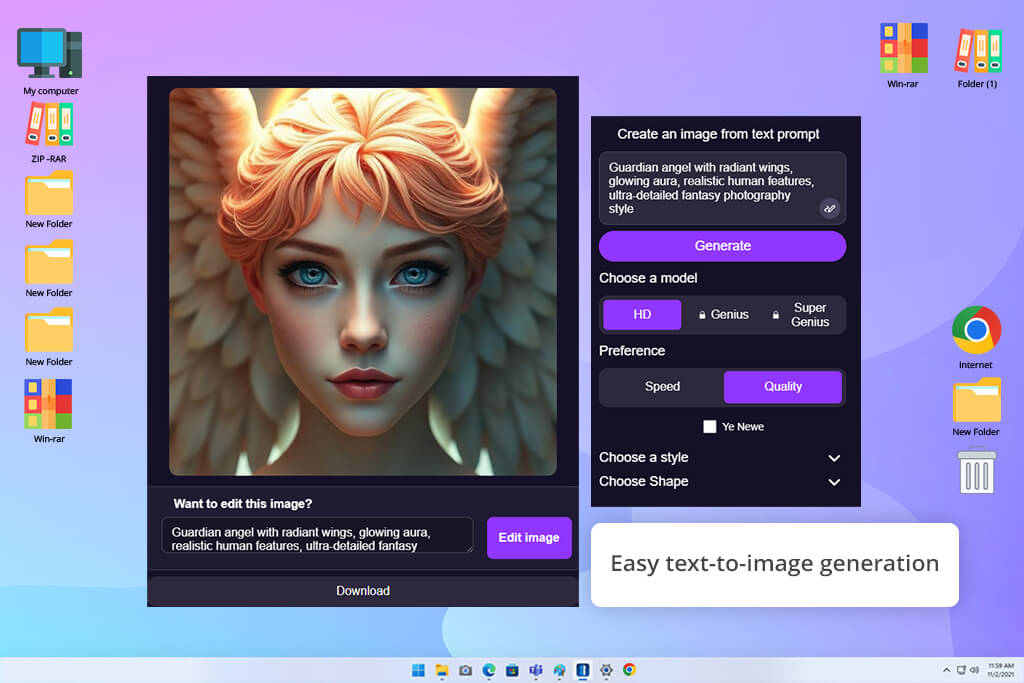Tick the Ye Newe checkbox
Viewport: 1024px width, 683px height.
(x=709, y=426)
